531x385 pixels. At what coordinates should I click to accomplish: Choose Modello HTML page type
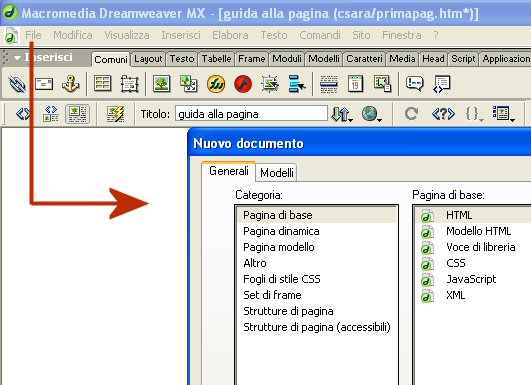pos(473,231)
